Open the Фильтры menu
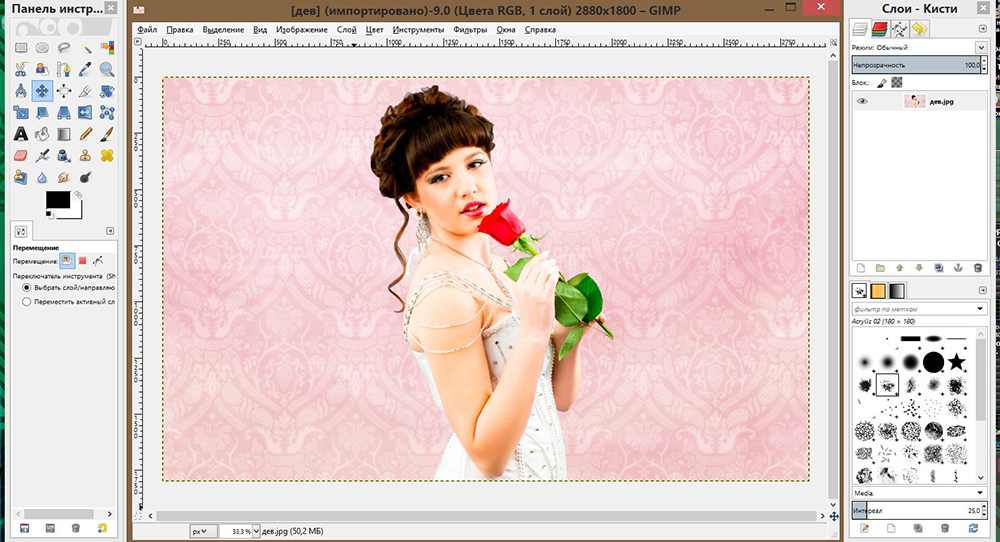1000x542 pixels. coord(469,30)
